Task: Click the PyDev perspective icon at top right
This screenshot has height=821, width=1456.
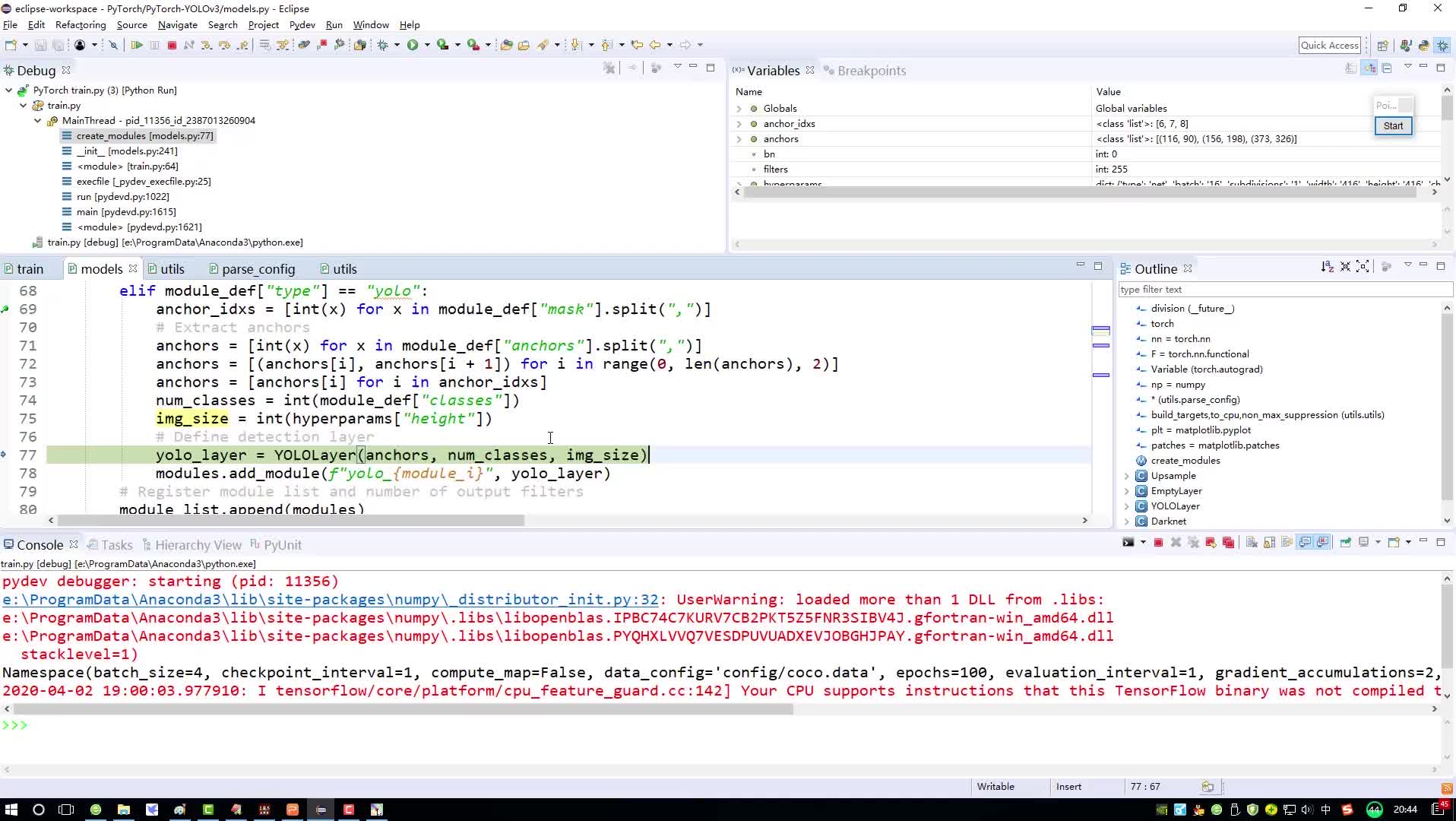Action: 1423,46
